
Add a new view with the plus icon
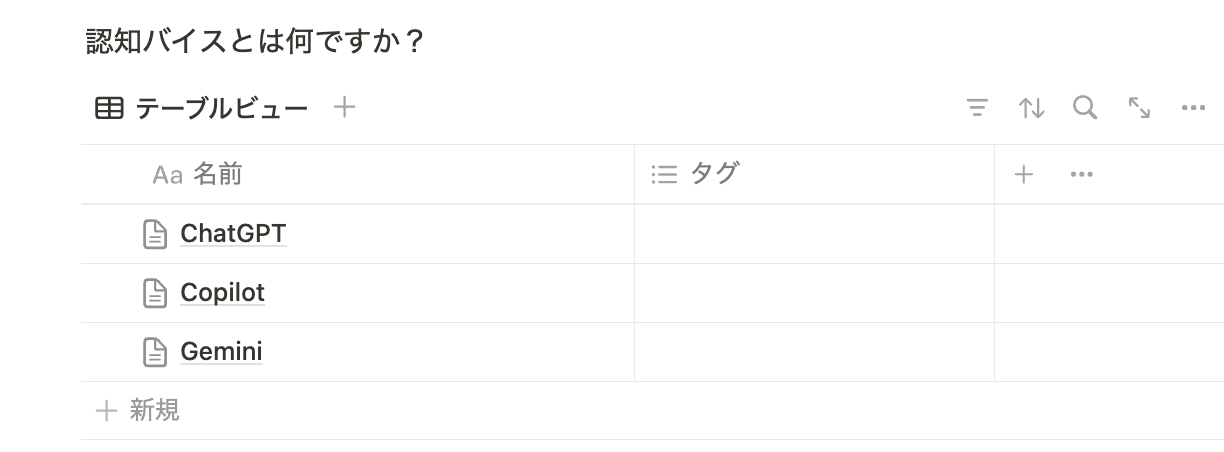pos(344,107)
